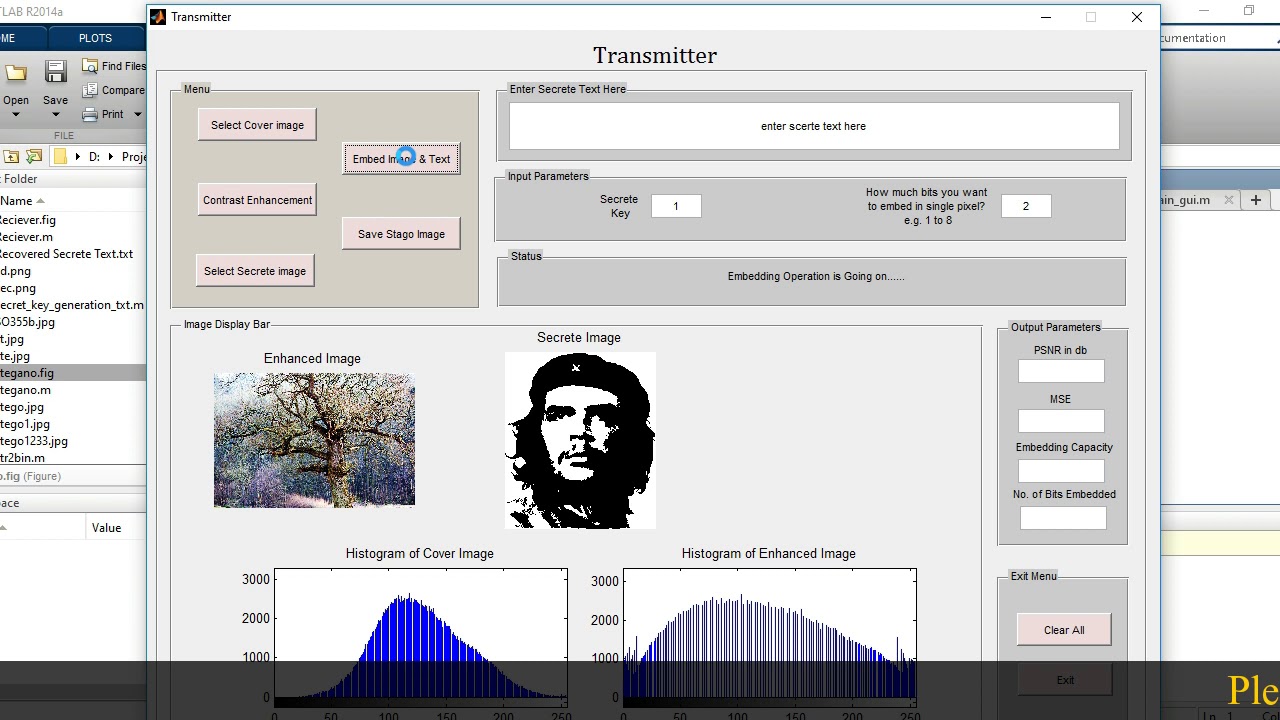Click the Clear All button

pos(1064,630)
